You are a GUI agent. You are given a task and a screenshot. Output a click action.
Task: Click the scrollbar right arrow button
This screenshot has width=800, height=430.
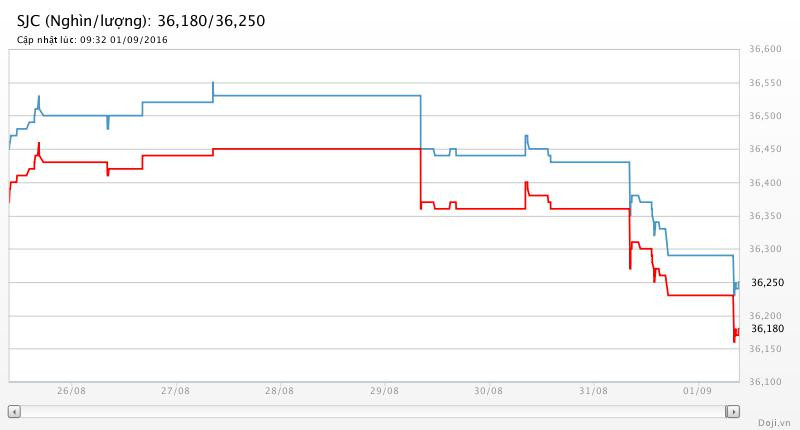(x=733, y=411)
